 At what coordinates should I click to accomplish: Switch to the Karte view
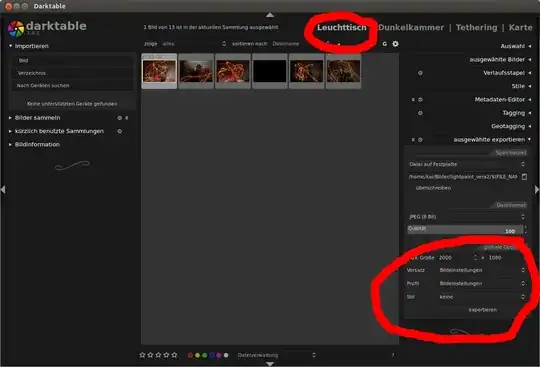coord(520,28)
